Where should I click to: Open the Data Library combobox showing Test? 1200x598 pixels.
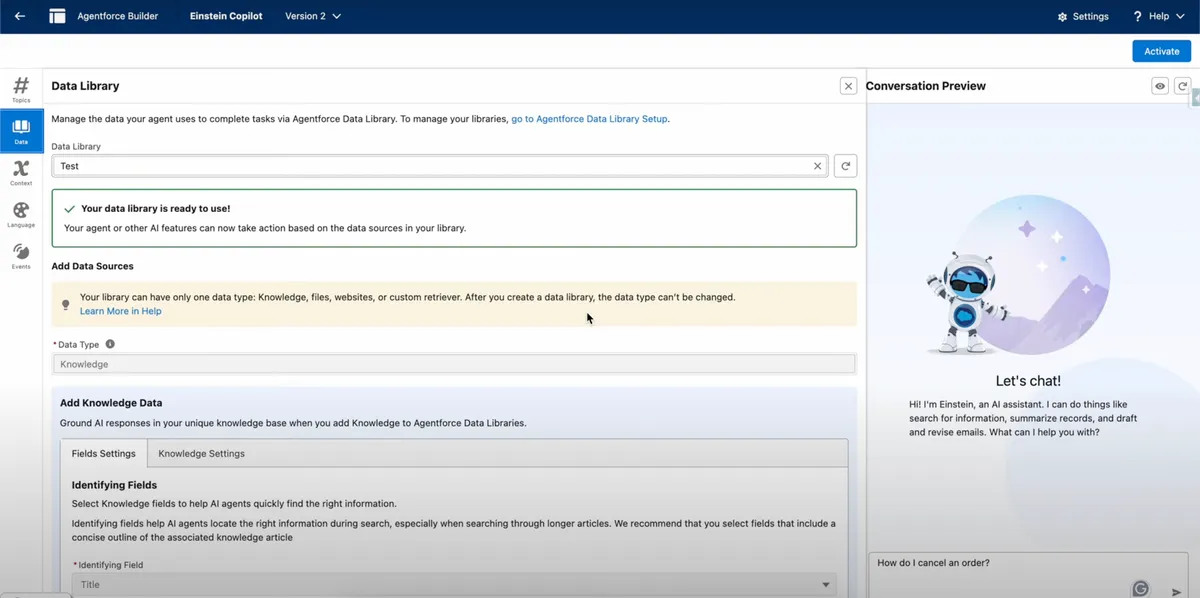440,166
